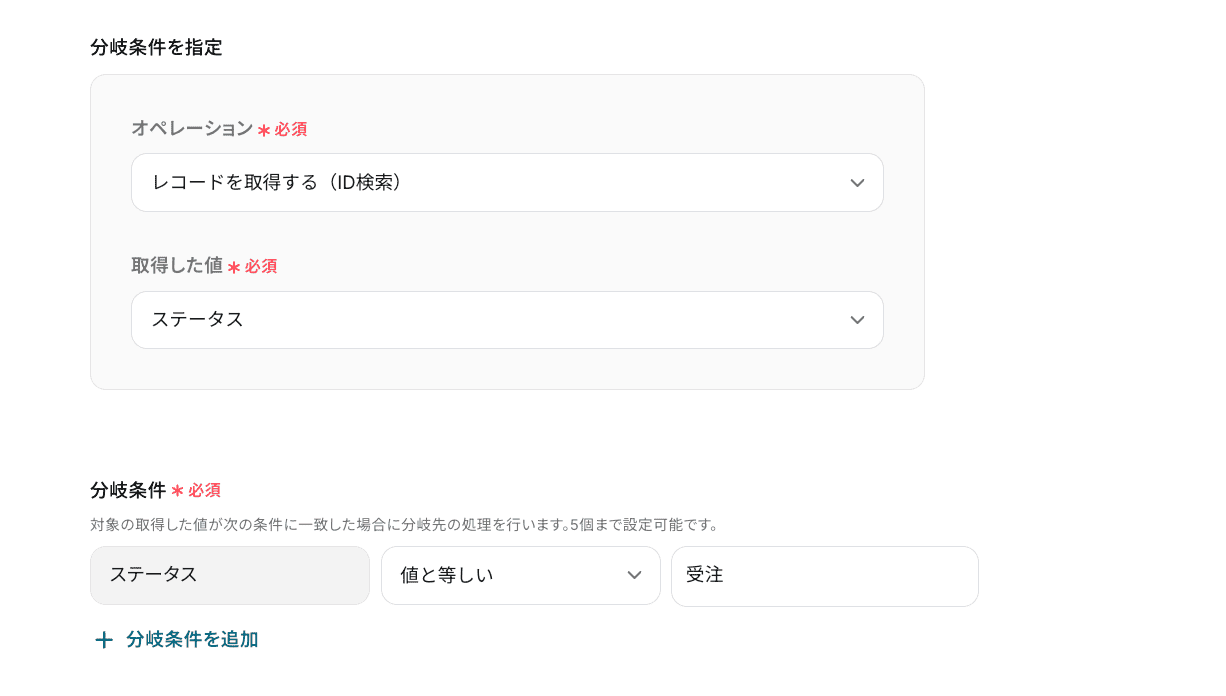Click the chevron arrow beside 値と等しい
This screenshot has height=696, width=1226.
634,575
